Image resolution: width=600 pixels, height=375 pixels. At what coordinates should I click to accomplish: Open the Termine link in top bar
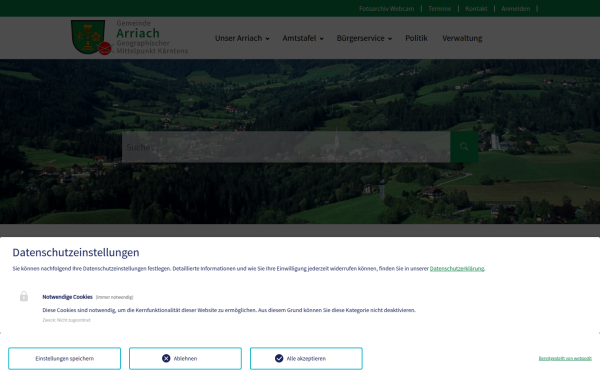440,8
